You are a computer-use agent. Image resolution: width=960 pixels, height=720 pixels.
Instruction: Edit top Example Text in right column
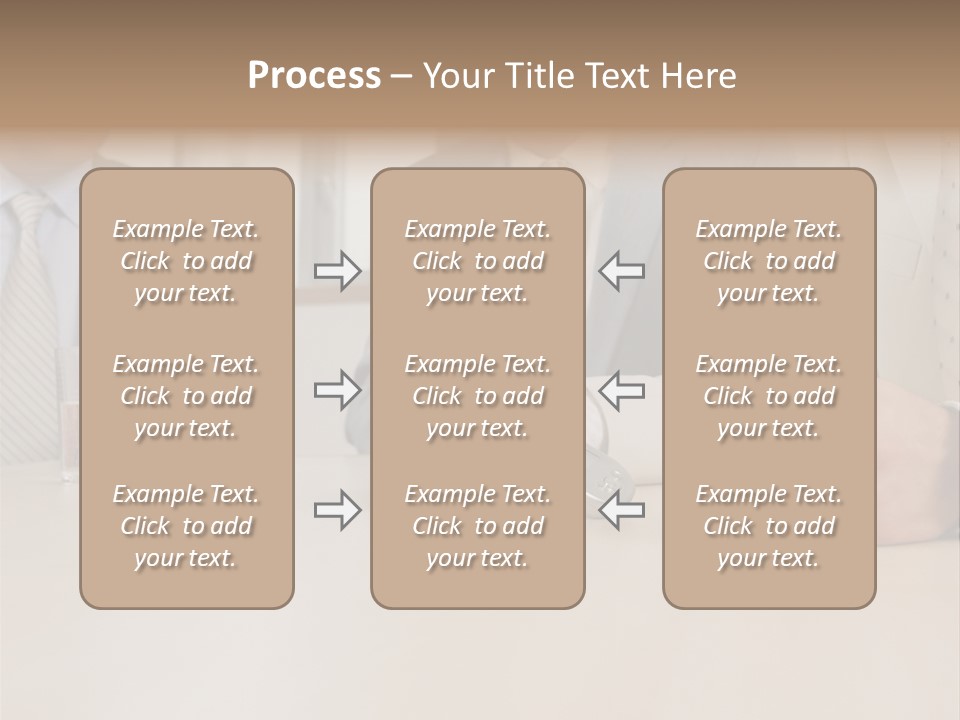click(x=769, y=261)
